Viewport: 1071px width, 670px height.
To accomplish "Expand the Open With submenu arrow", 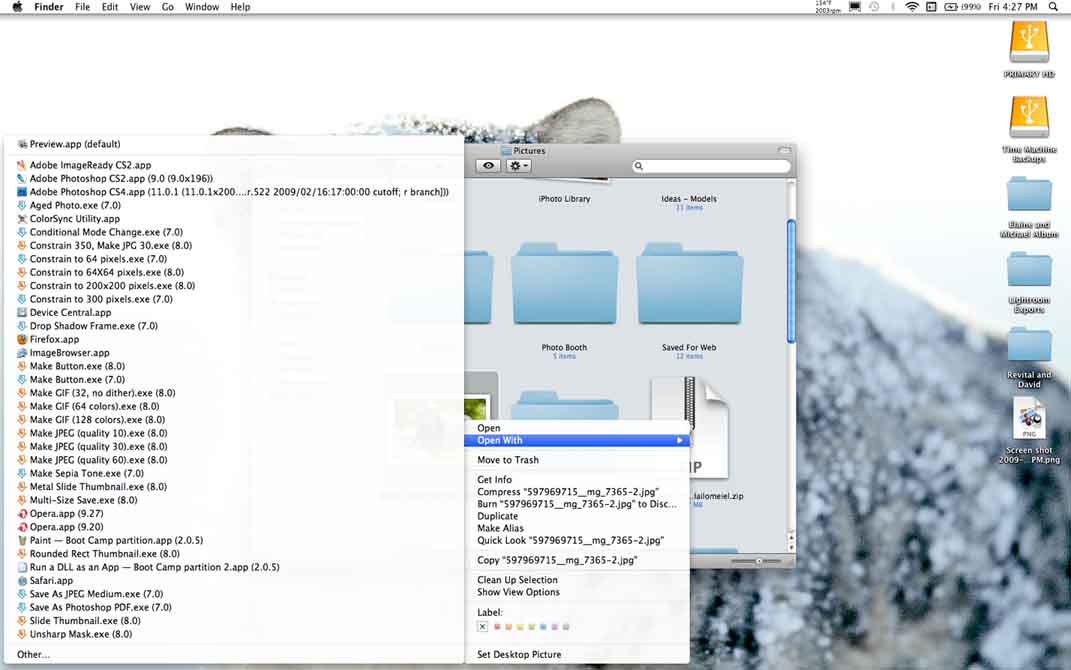I will point(680,441).
